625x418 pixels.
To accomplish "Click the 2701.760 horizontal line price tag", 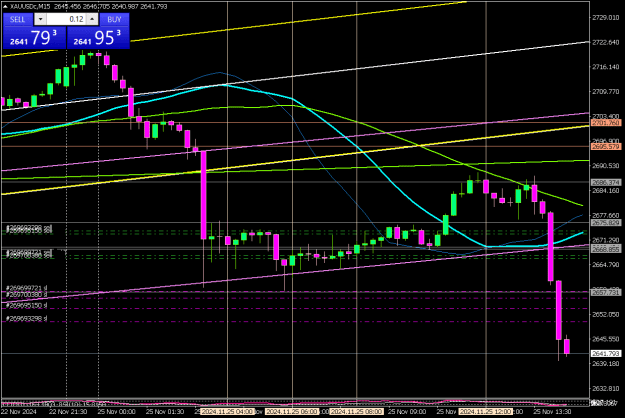I will (605, 123).
